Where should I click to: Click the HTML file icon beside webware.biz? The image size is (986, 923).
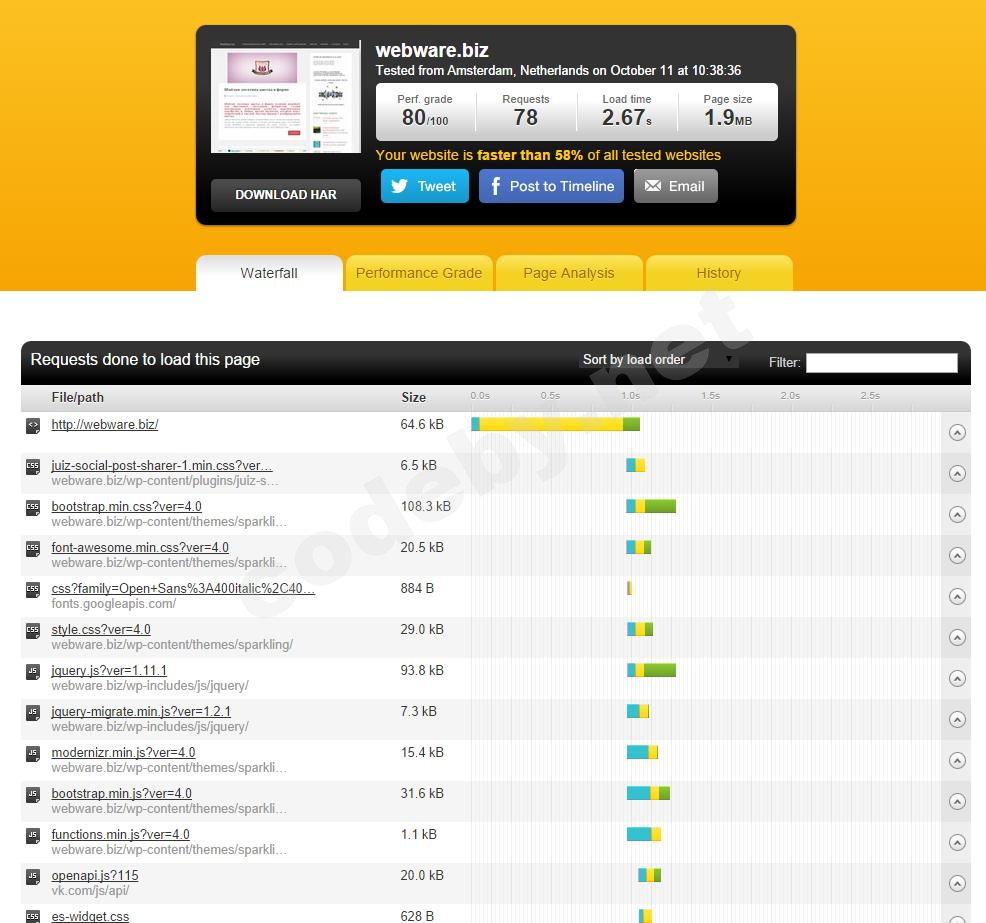tap(33, 425)
